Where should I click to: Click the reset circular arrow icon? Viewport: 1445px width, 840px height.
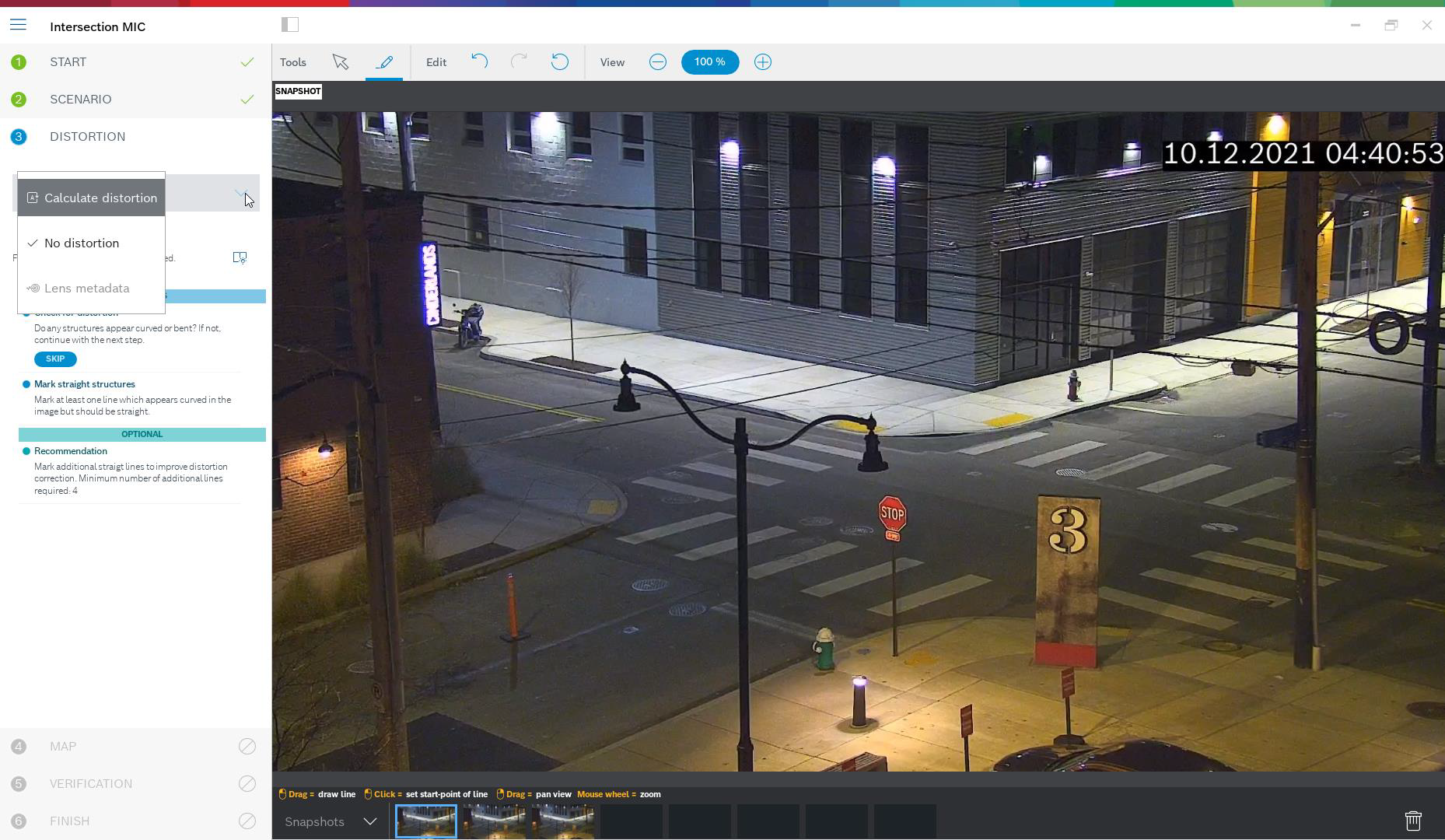click(559, 62)
